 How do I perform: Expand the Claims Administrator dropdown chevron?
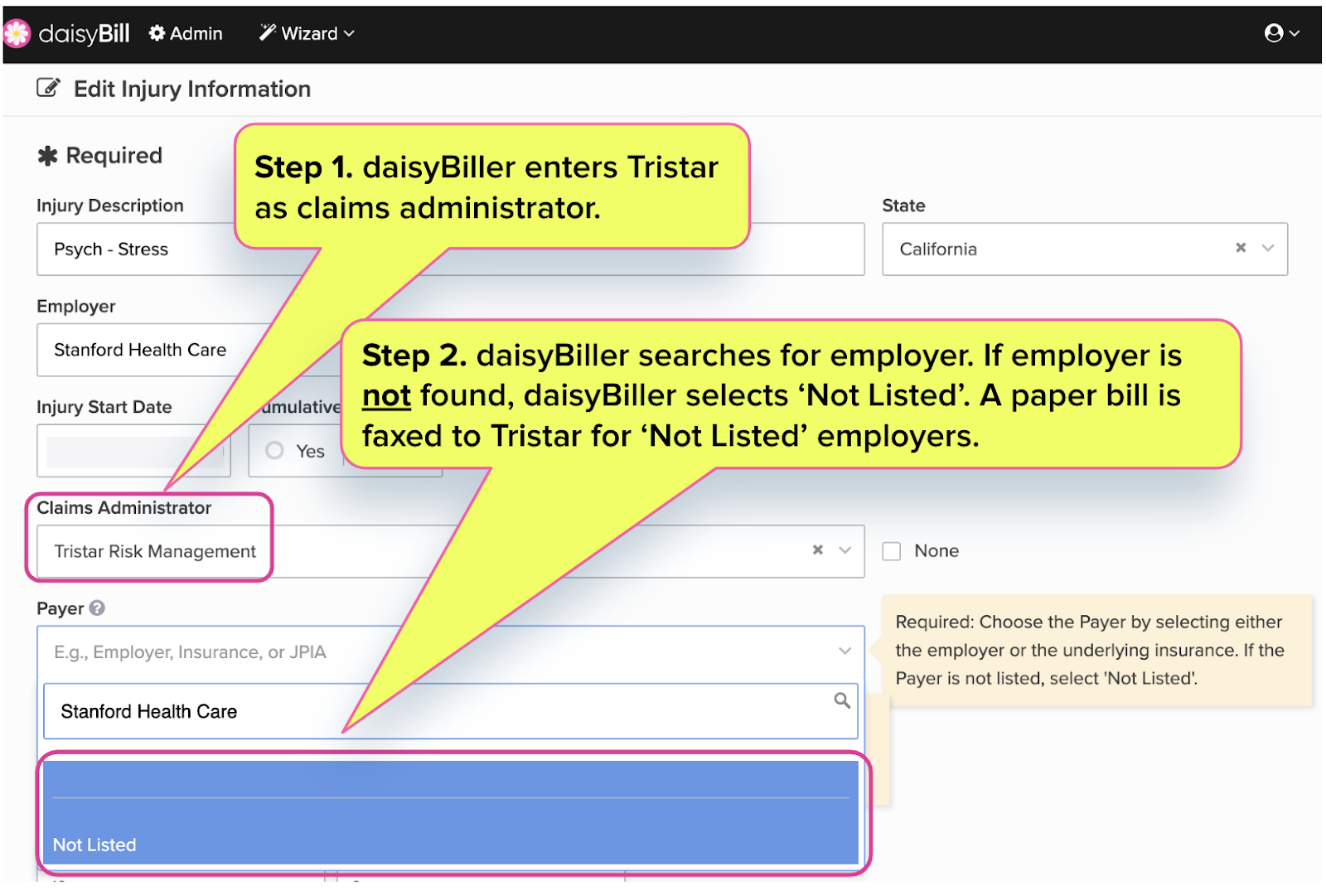coord(845,550)
